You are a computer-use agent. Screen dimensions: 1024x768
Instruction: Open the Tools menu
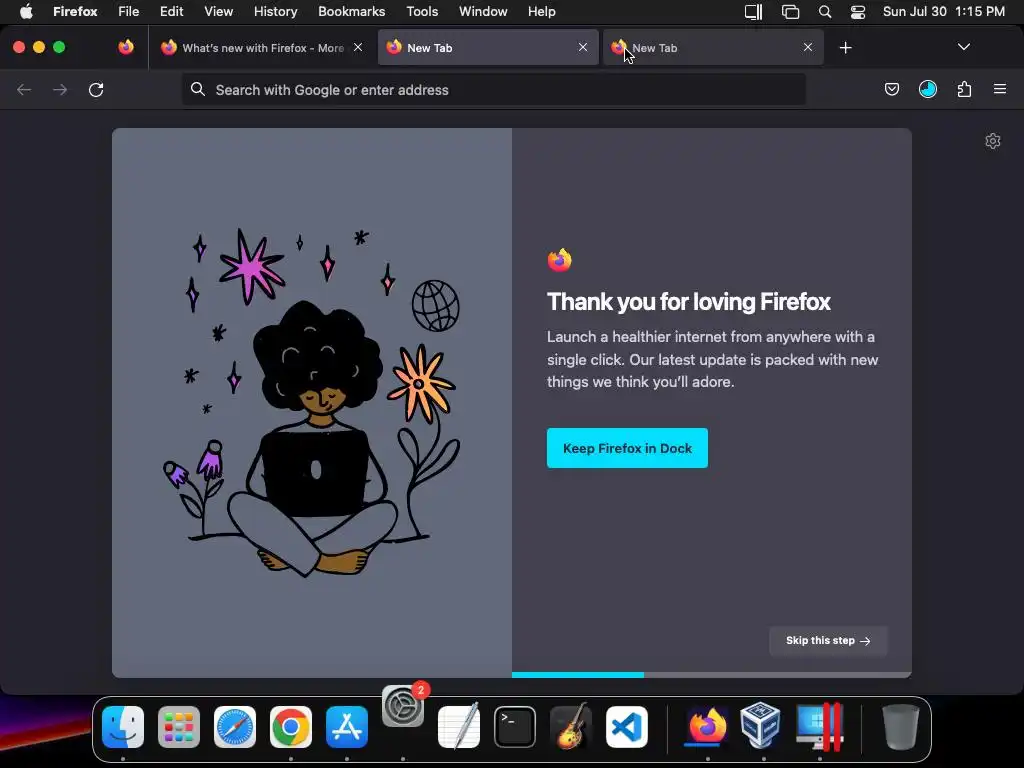point(422,11)
